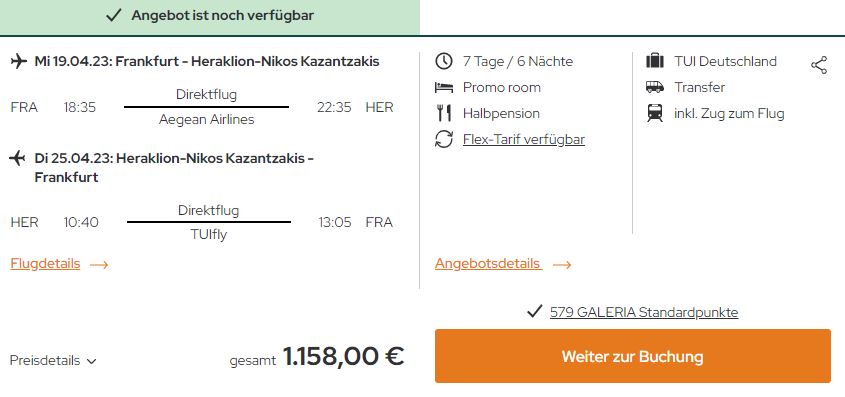Click the outbound flight airplane icon

click(x=19, y=61)
